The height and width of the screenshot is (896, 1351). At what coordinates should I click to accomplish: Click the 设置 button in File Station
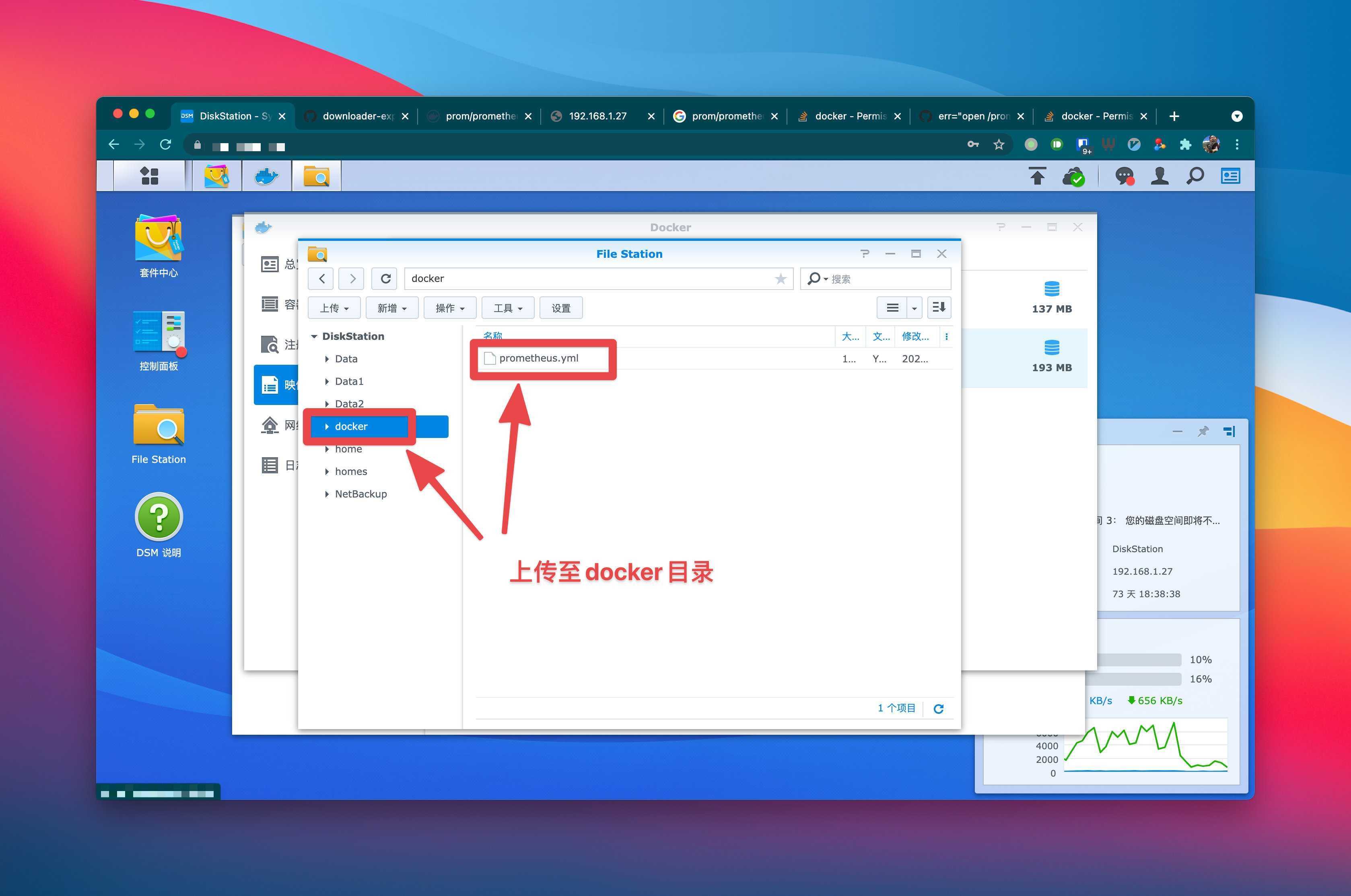point(560,308)
